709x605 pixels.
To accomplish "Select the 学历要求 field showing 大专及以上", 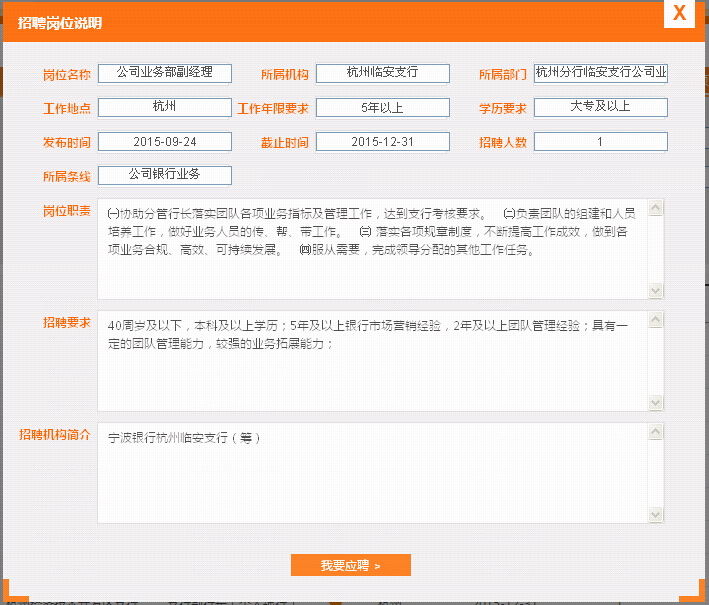I will (601, 107).
